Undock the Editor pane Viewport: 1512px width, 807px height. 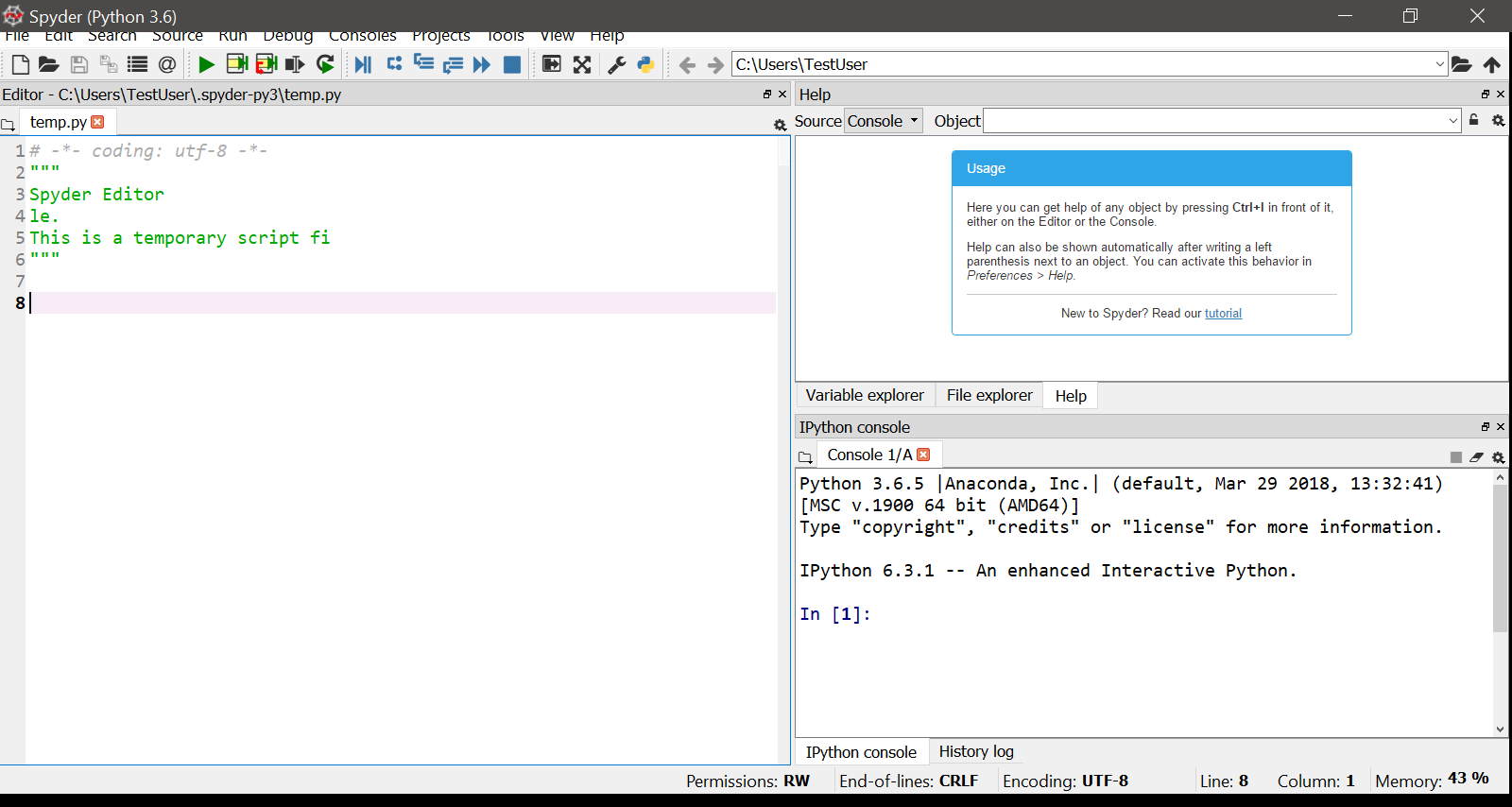click(767, 94)
